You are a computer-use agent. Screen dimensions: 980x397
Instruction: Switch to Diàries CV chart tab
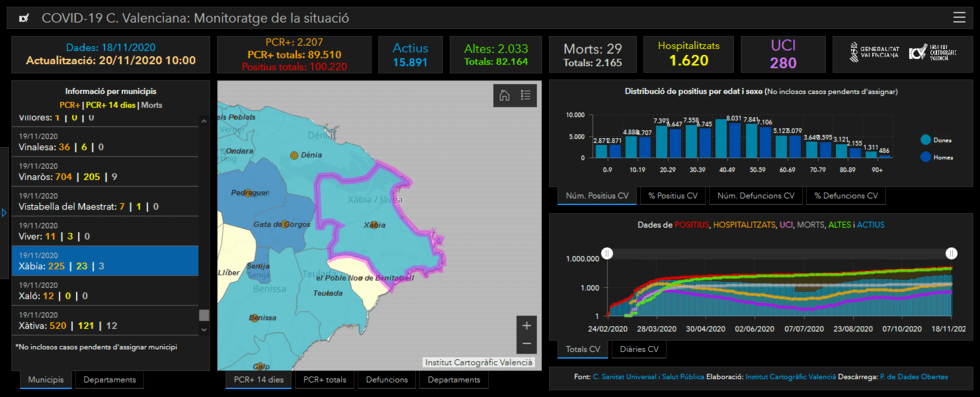[x=639, y=349]
